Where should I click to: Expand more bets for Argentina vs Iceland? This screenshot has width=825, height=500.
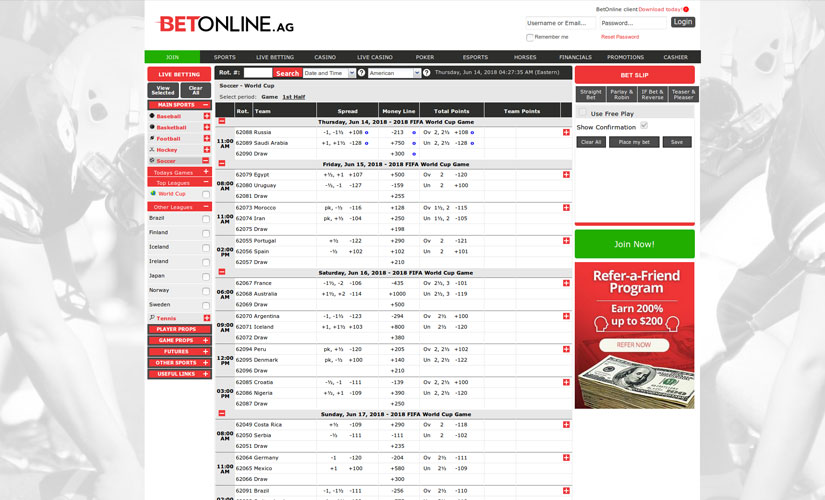point(566,316)
